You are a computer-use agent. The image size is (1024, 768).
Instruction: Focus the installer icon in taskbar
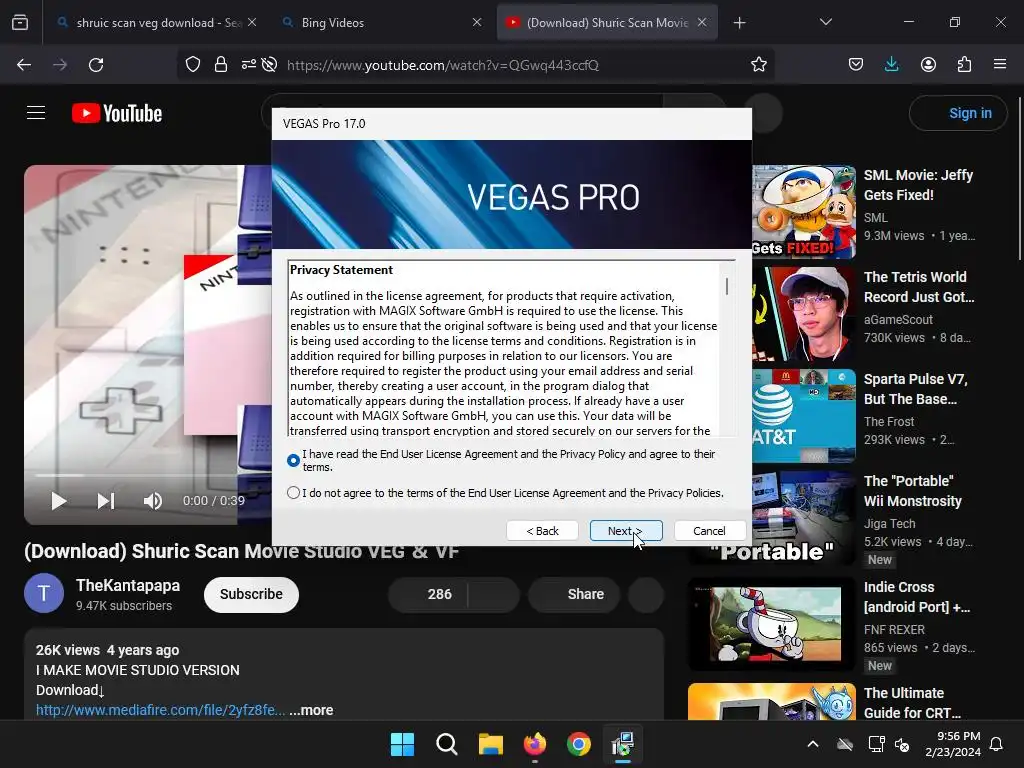tap(623, 744)
